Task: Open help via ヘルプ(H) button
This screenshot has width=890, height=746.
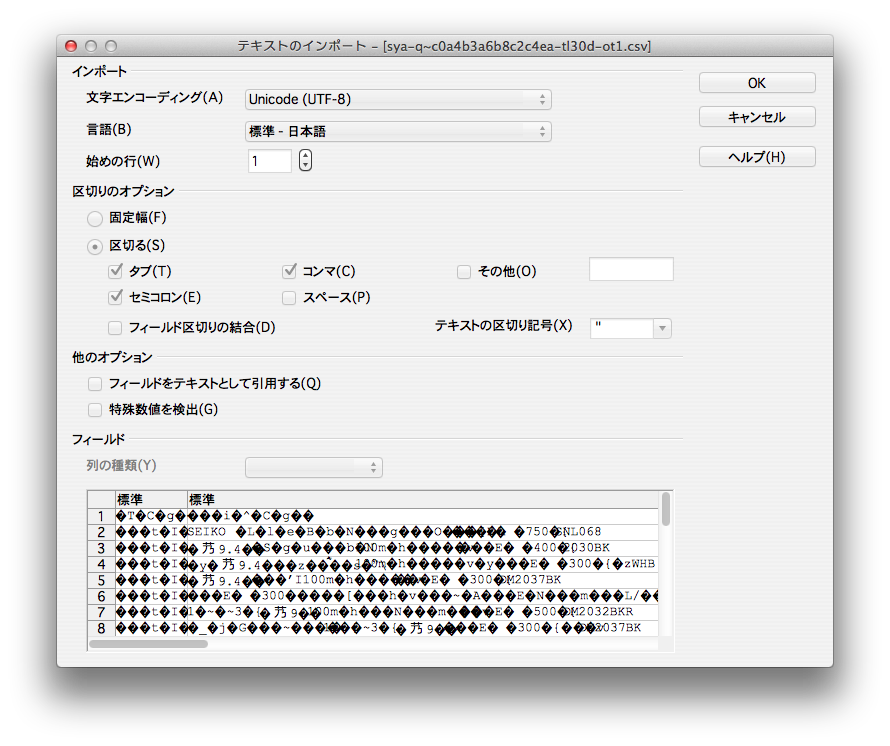Action: point(757,157)
